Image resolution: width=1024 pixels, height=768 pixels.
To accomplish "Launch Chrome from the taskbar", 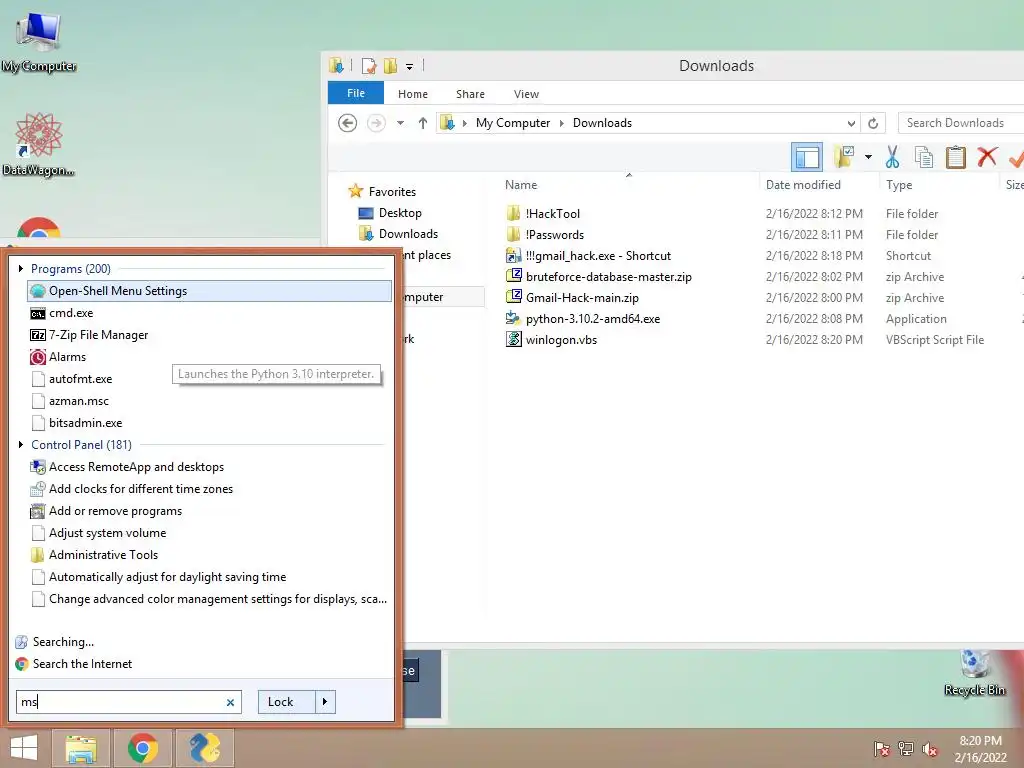I will (x=143, y=748).
